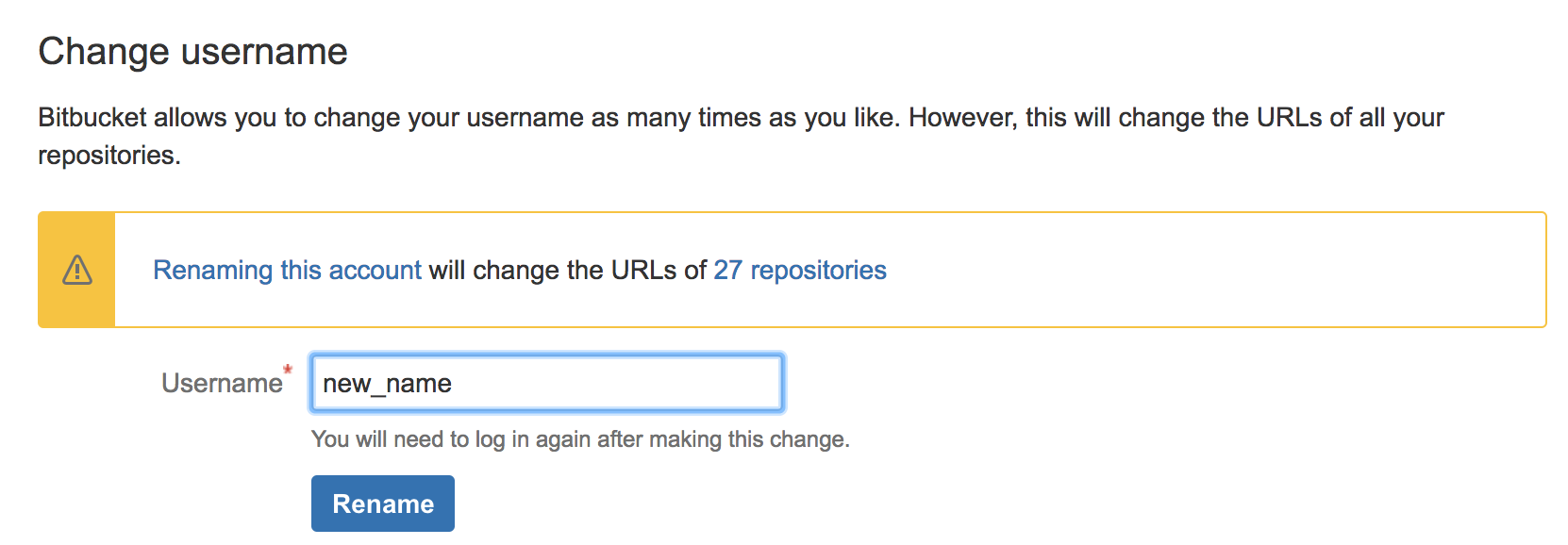Select the text 'new_name' in the field

(387, 383)
